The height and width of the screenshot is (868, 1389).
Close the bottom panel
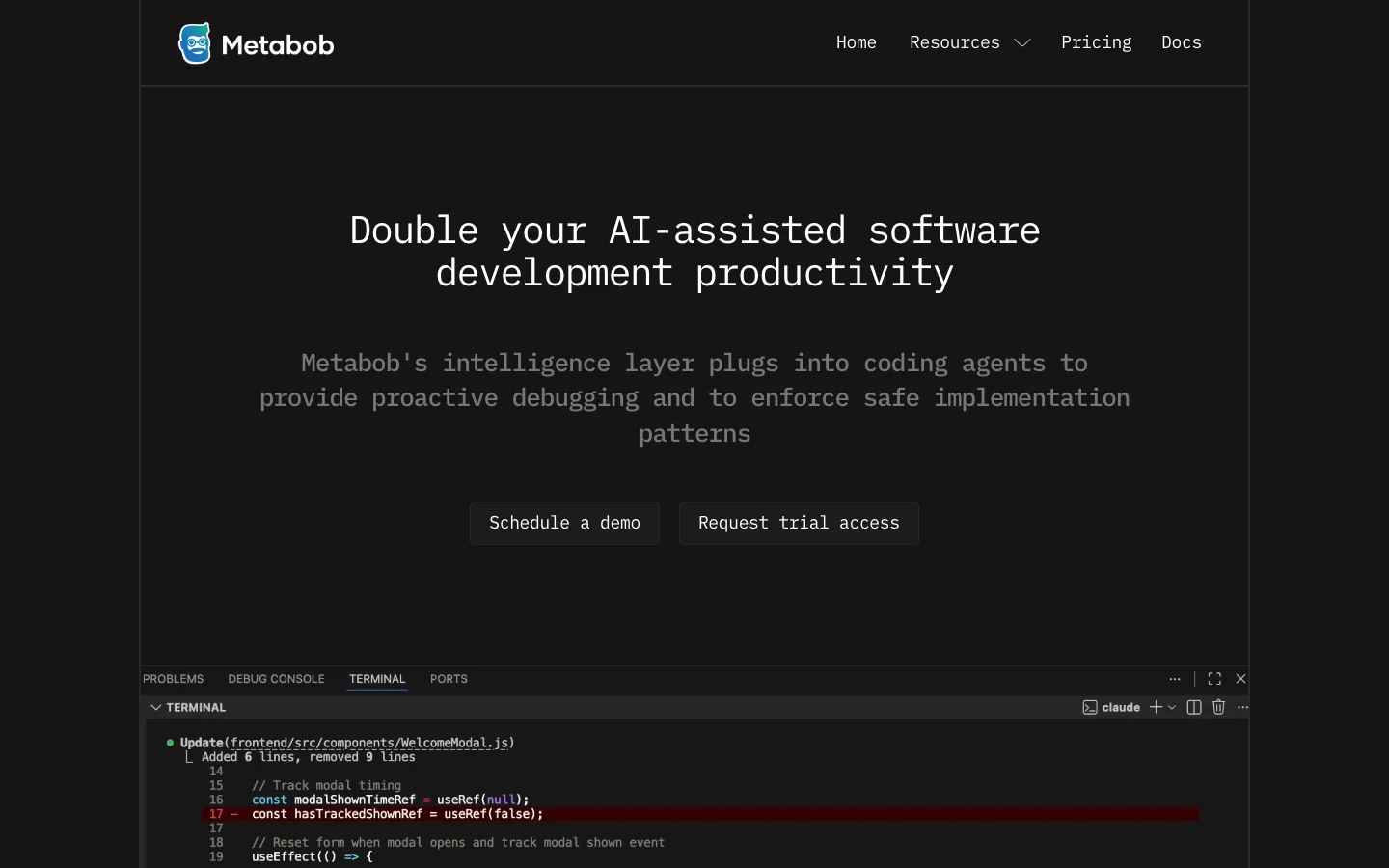point(1241,679)
